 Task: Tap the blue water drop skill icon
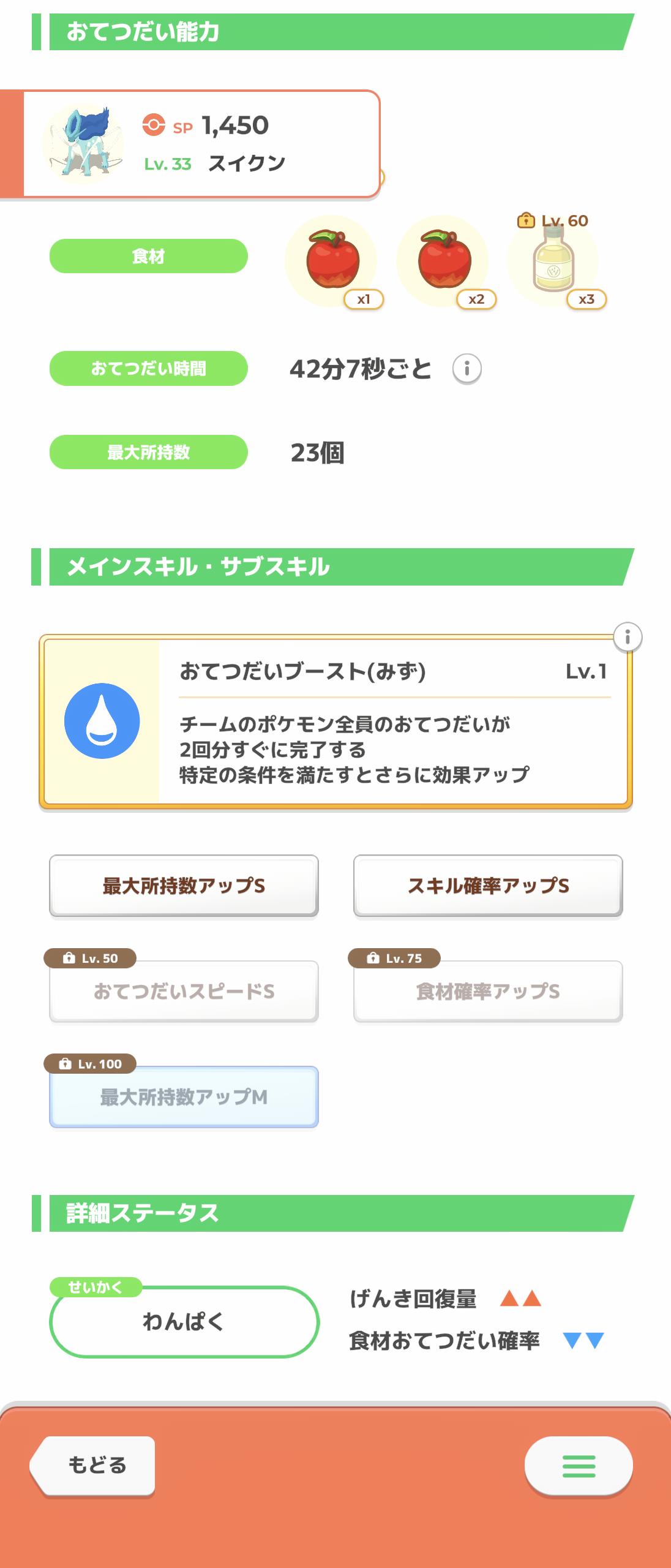click(x=102, y=721)
